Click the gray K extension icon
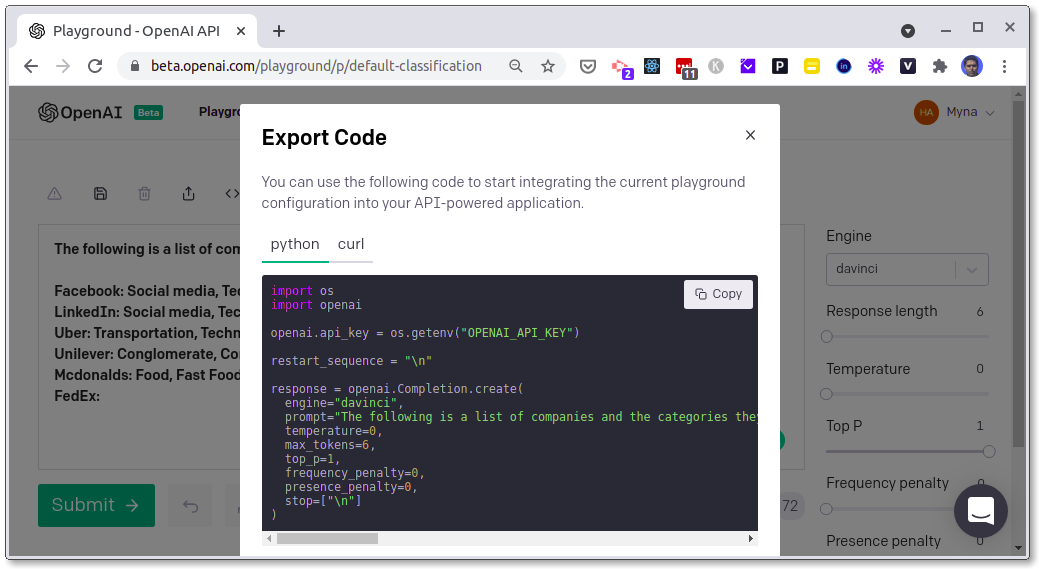The image size is (1039, 569). coord(716,66)
